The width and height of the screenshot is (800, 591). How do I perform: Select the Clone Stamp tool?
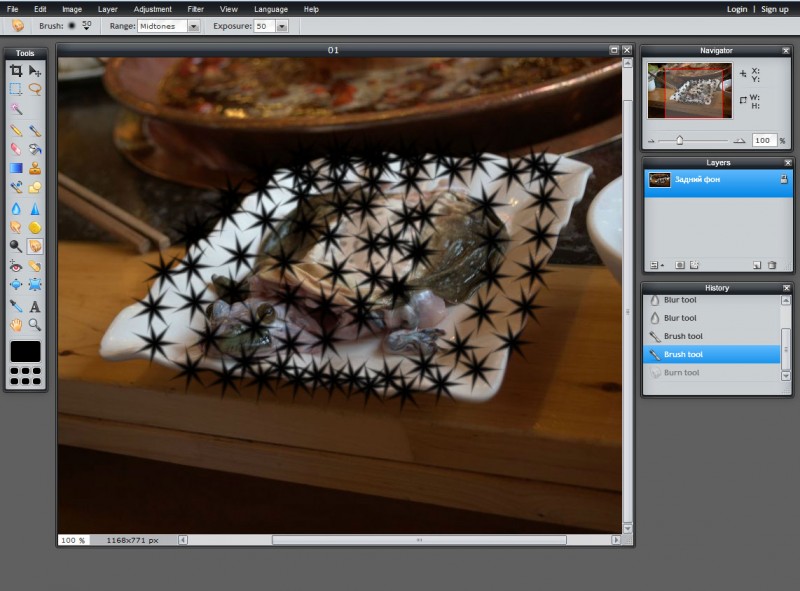click(x=35, y=168)
